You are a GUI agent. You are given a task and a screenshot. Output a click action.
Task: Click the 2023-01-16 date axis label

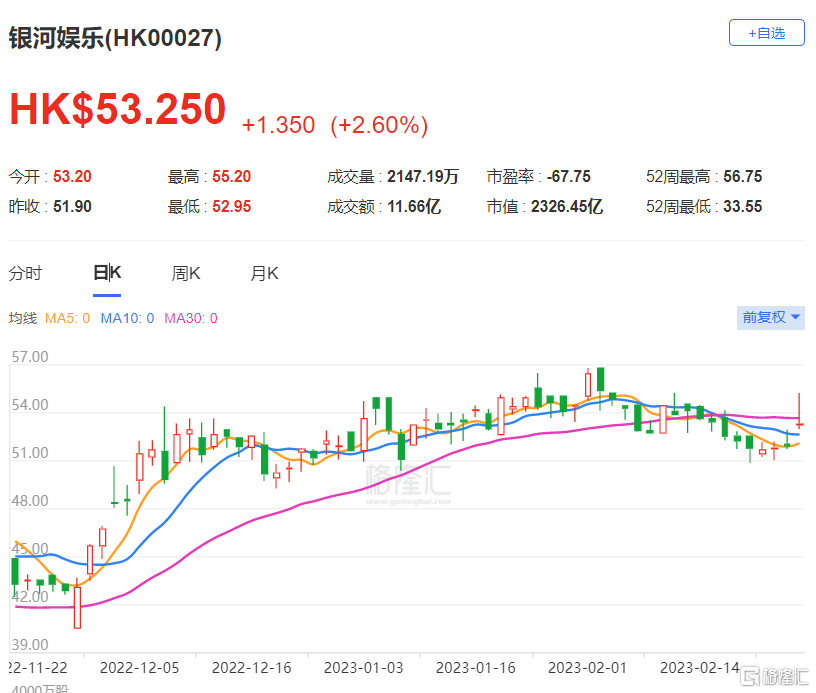[x=476, y=668]
